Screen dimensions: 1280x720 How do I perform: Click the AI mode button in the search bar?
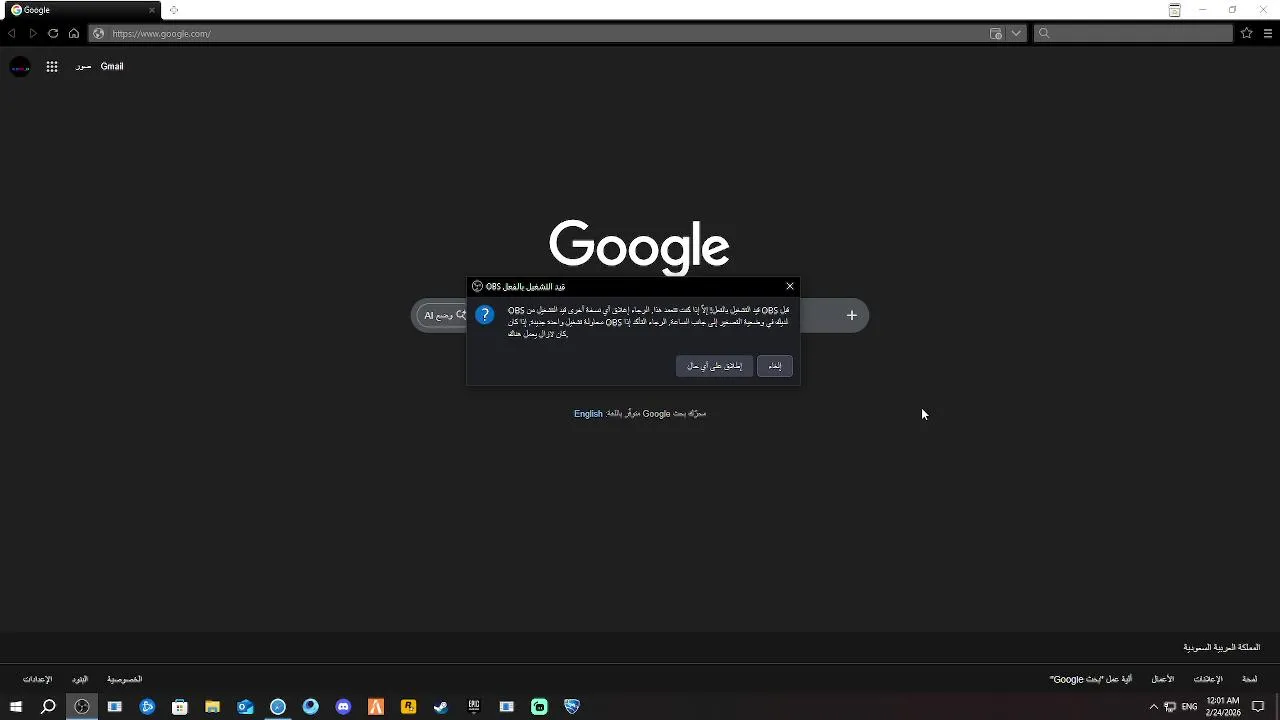point(442,315)
